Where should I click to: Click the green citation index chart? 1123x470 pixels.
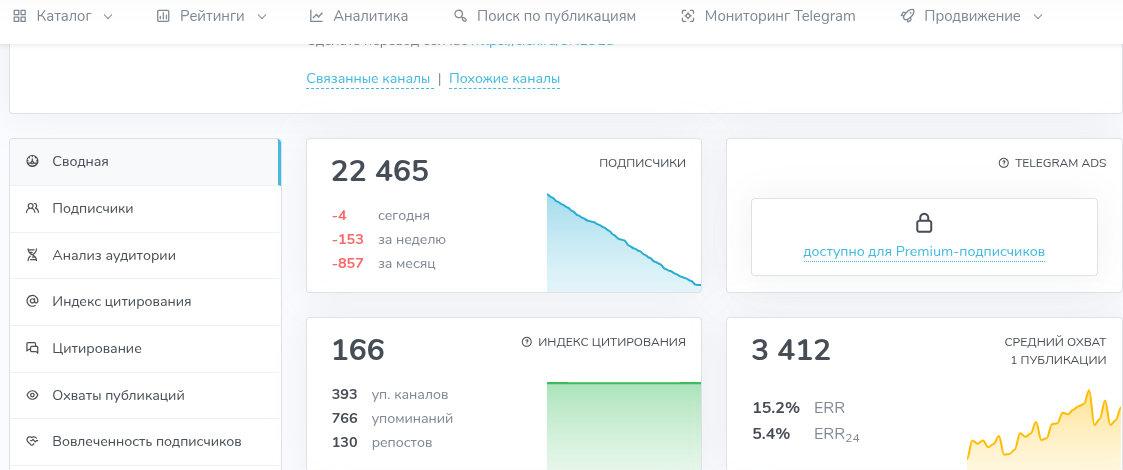624,426
